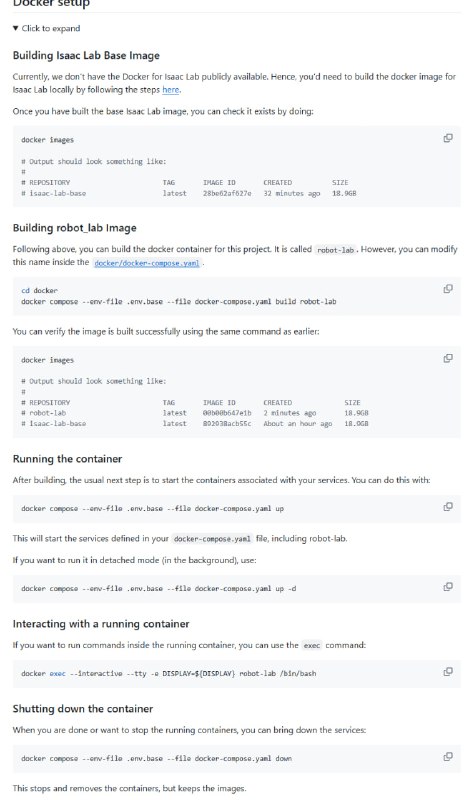Click the Building Isaac Lab Base Image heading
This screenshot has width=474, height=800.
86,56
